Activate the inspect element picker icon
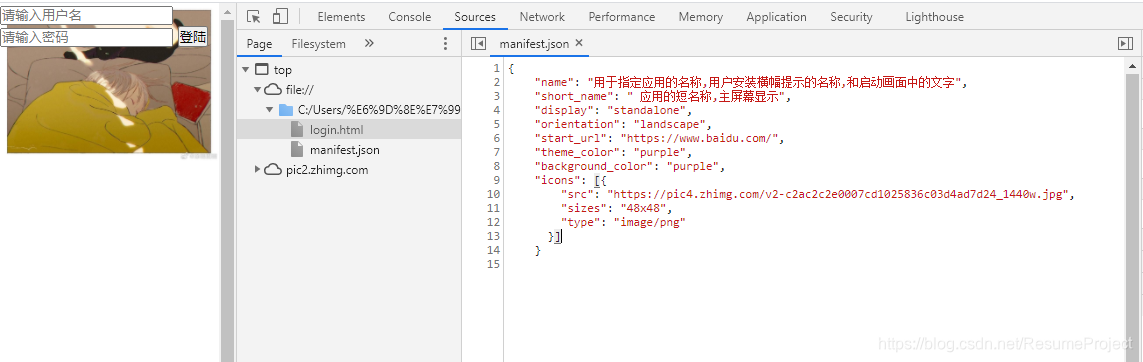 [254, 16]
